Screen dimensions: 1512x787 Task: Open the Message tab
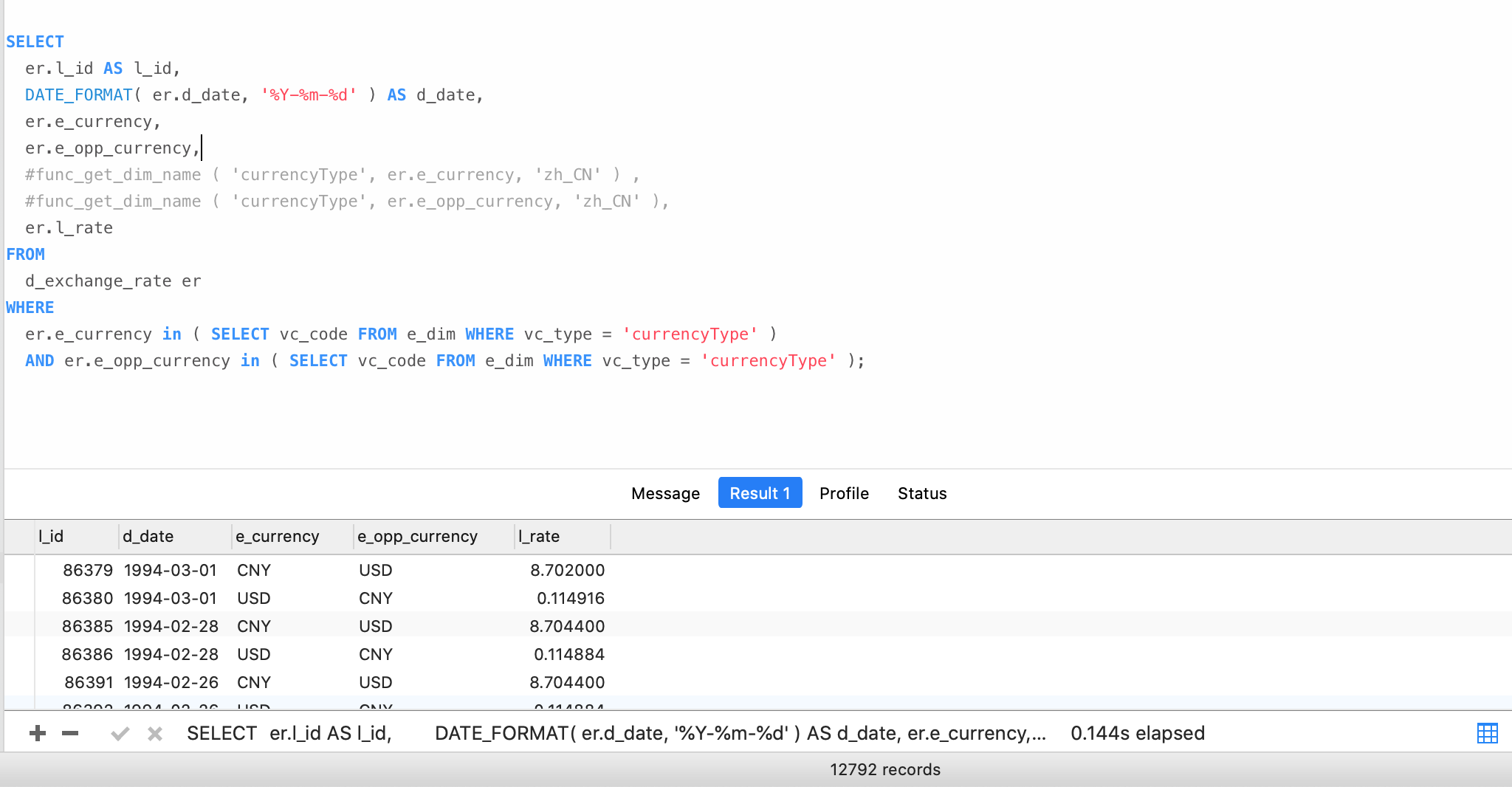665,493
